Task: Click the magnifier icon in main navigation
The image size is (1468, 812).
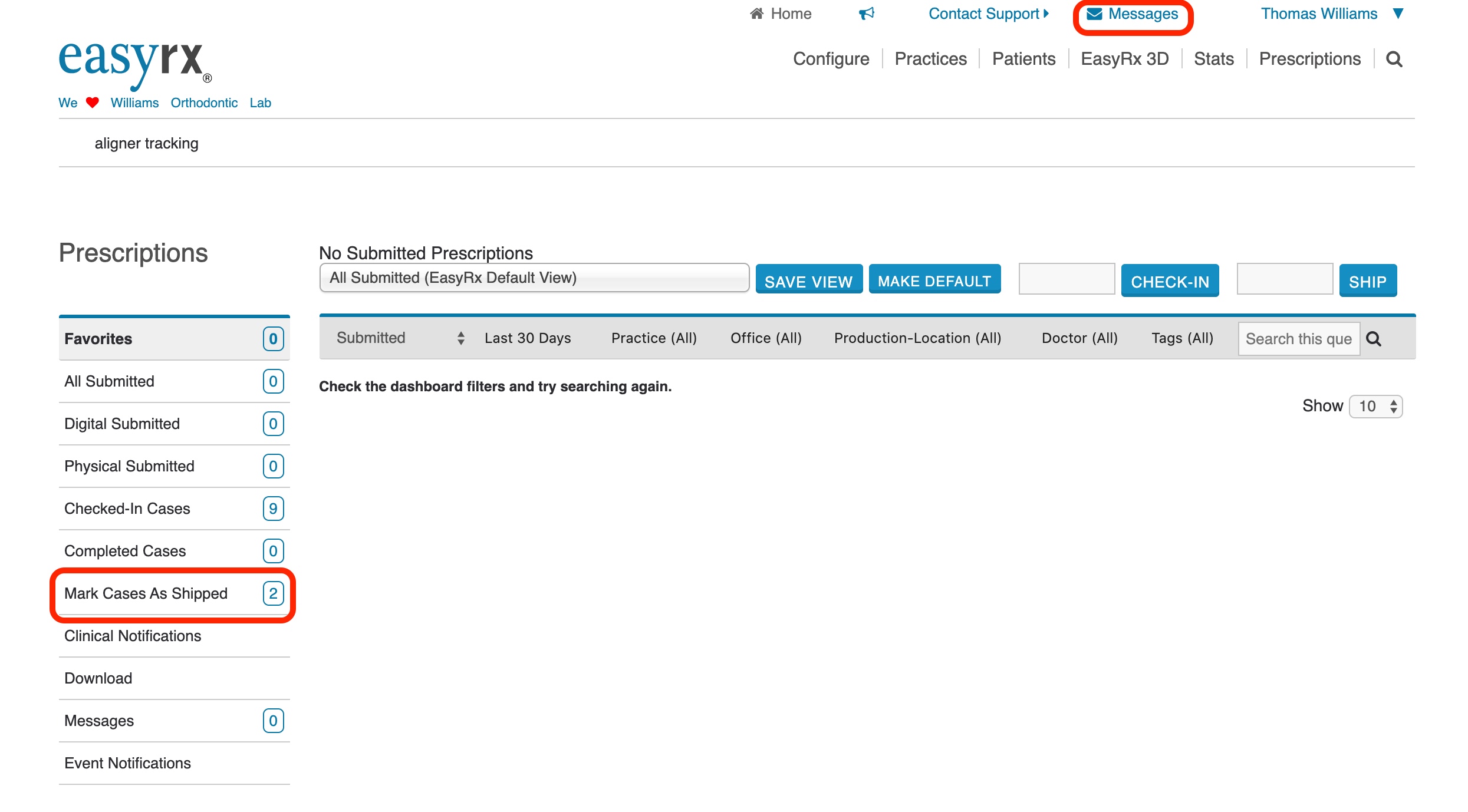Action: pos(1394,59)
